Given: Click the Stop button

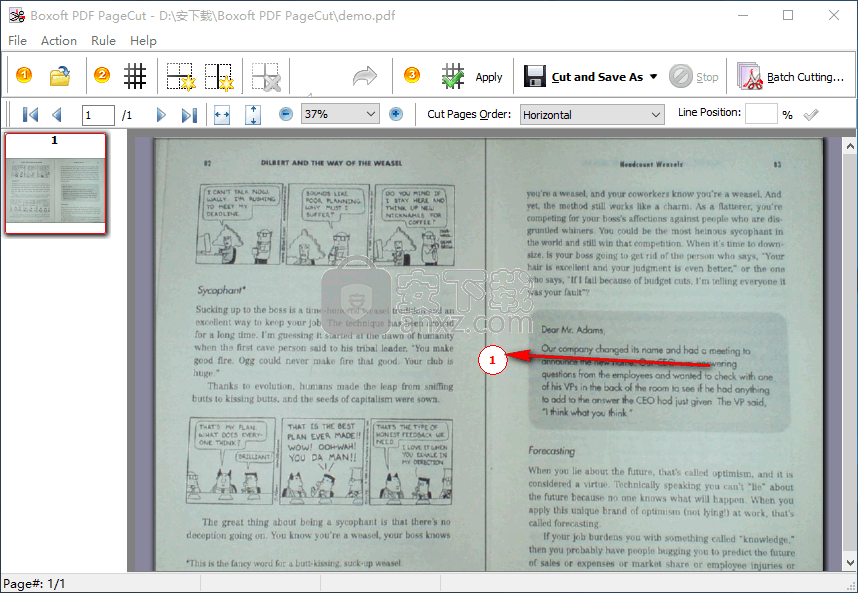Looking at the screenshot, I should pyautogui.click(x=694, y=77).
